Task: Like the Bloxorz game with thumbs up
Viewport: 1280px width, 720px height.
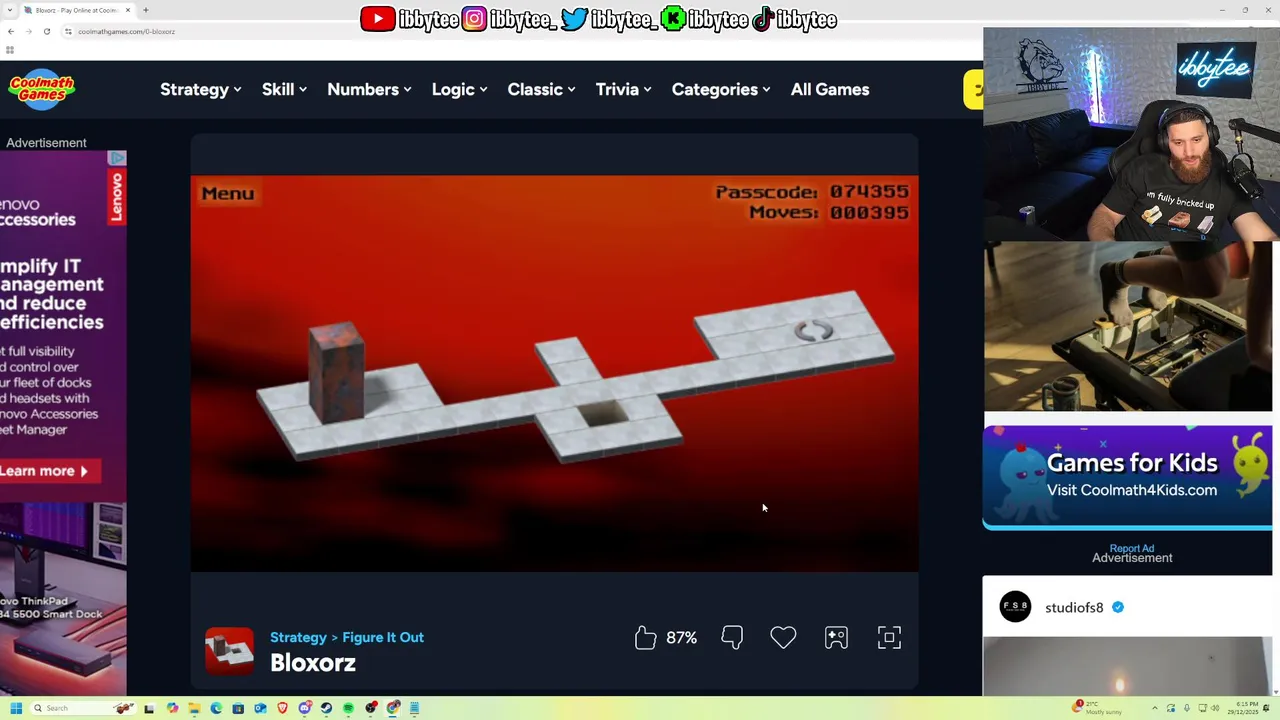Action: pos(645,637)
